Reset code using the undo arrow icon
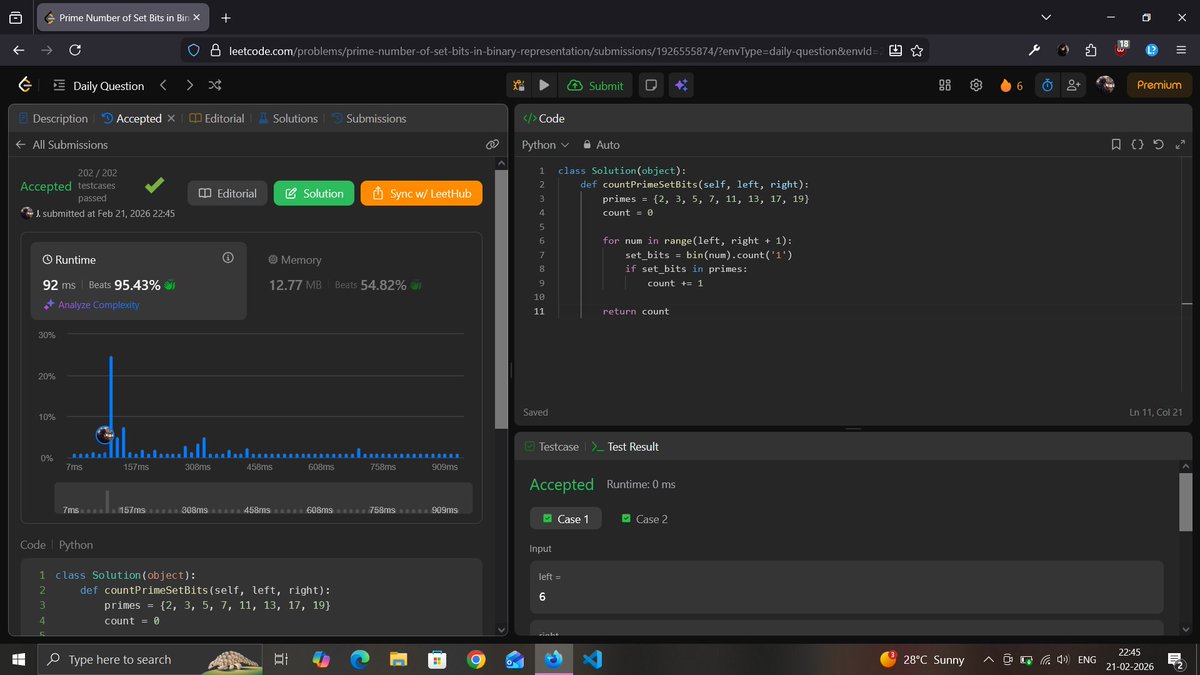Viewport: 1200px width, 675px height. click(1158, 144)
